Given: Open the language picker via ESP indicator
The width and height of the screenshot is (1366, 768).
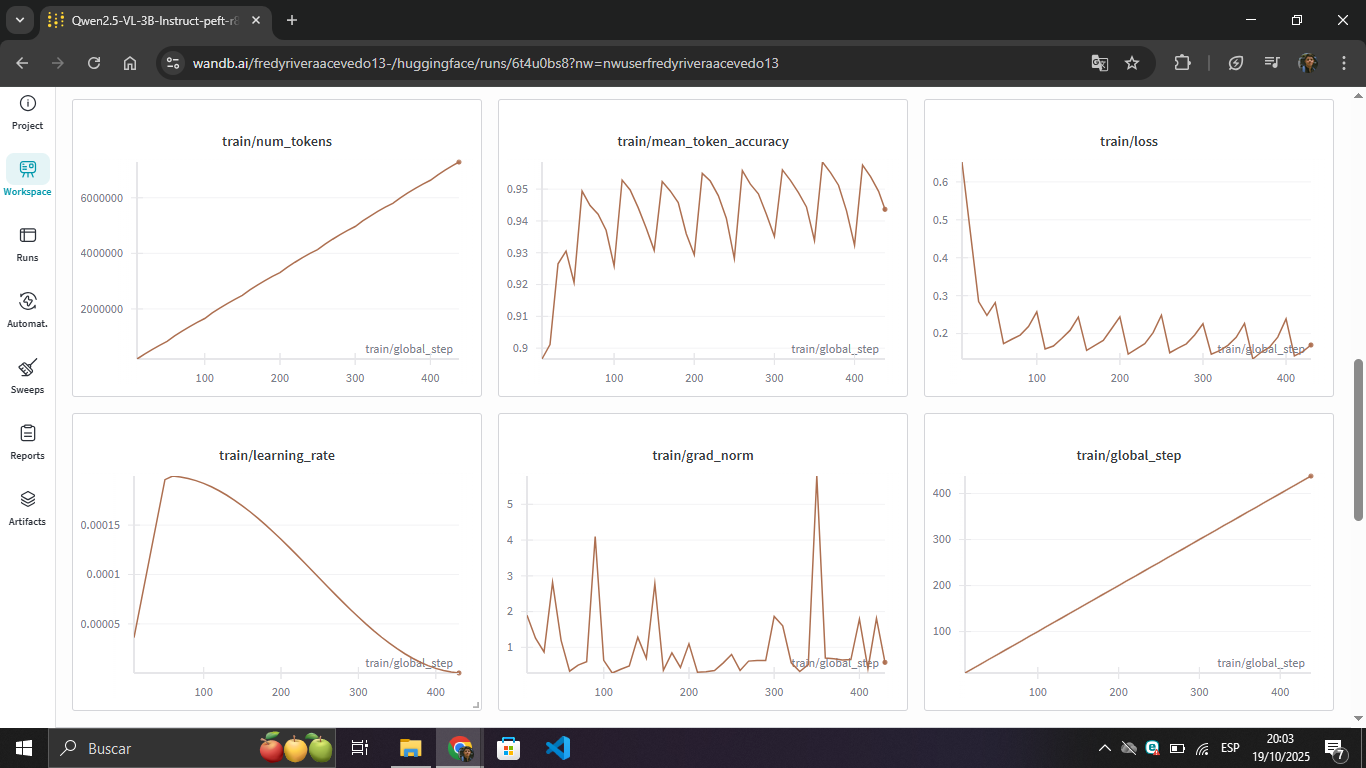Looking at the screenshot, I should (1229, 747).
